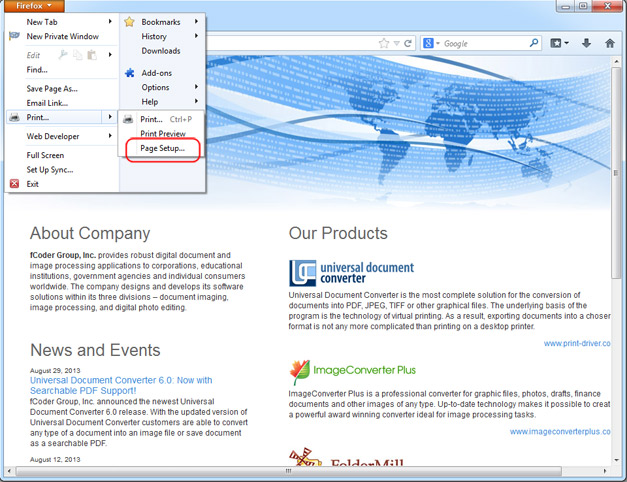The width and height of the screenshot is (627, 482).
Task: Open the bookmarks menu toolbar icon
Action: 556,43
